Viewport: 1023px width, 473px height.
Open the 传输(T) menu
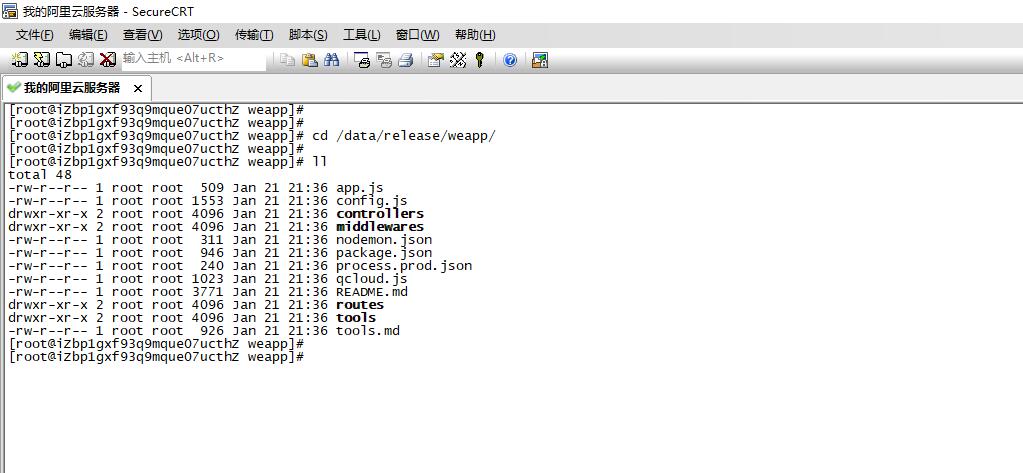254,35
